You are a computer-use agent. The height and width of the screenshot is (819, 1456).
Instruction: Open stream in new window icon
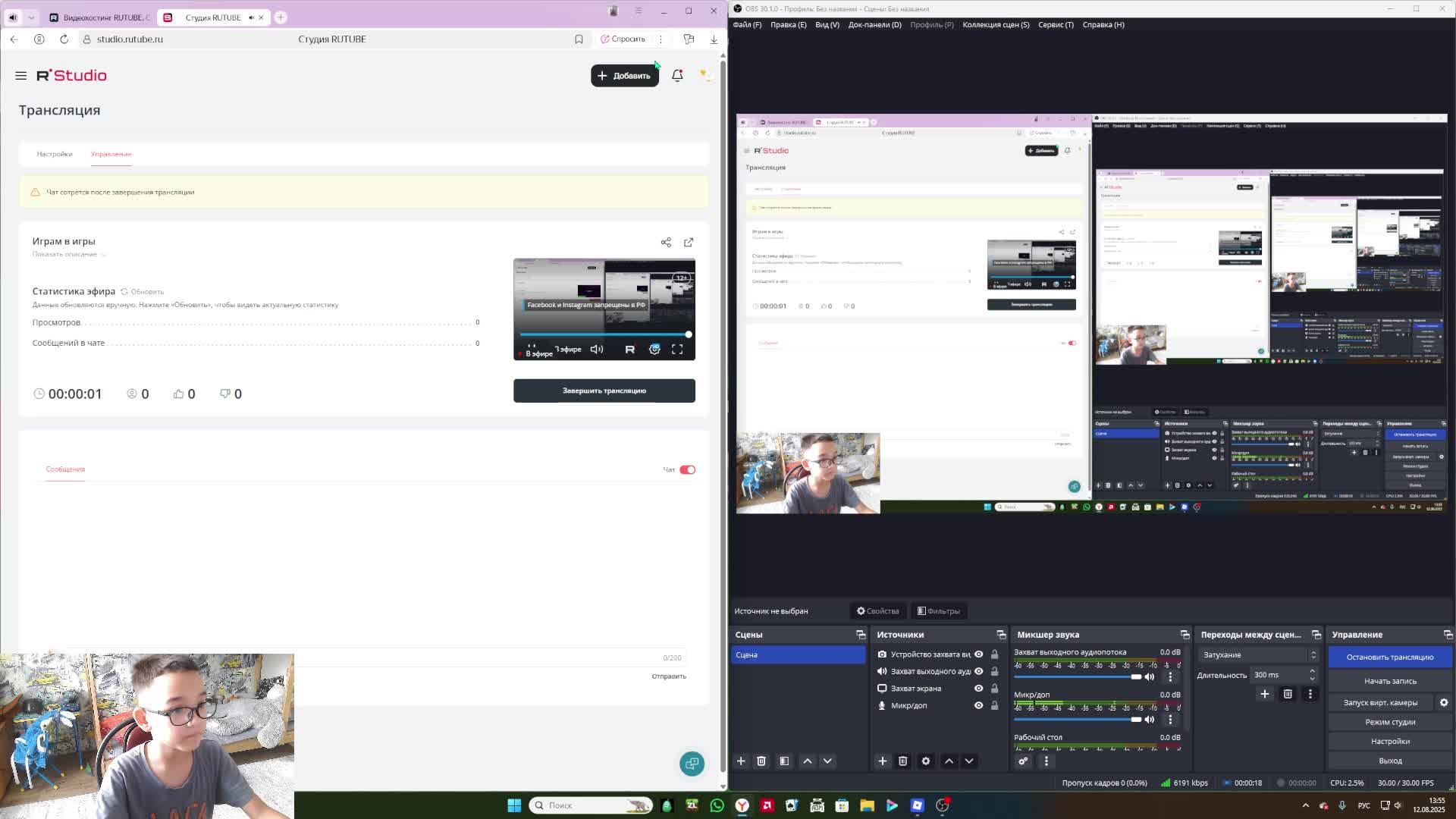689,243
